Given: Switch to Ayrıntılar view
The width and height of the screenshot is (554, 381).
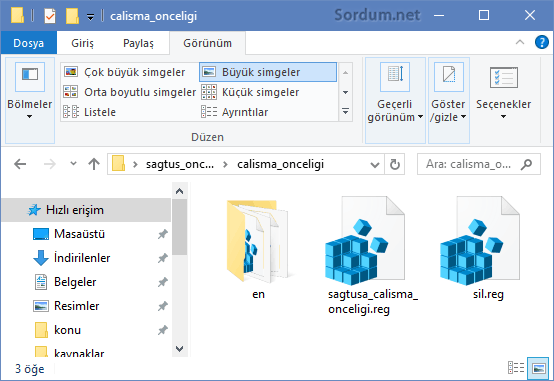Looking at the screenshot, I should 235,112.
